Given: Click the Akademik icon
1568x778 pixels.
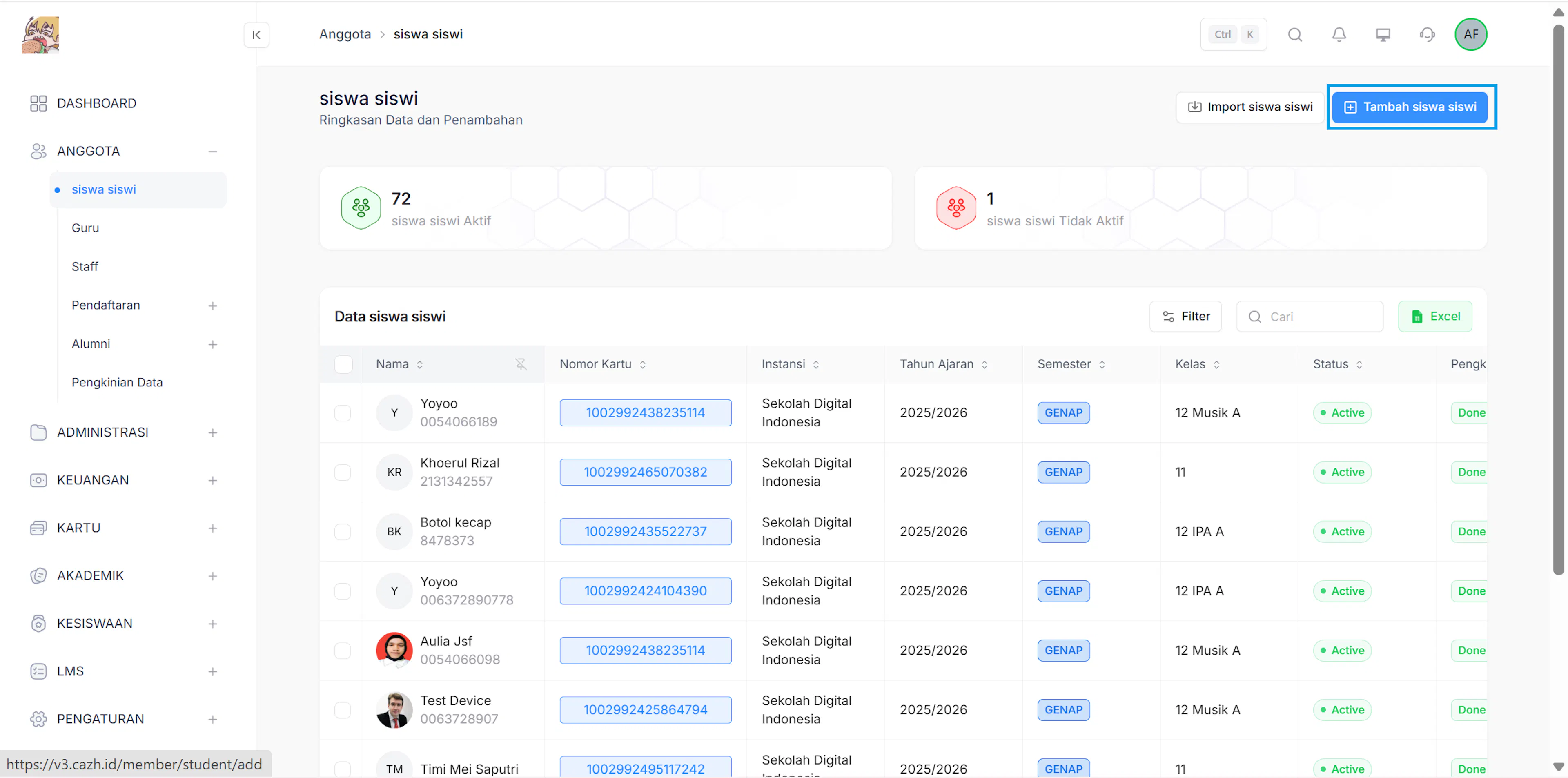Looking at the screenshot, I should tap(38, 576).
